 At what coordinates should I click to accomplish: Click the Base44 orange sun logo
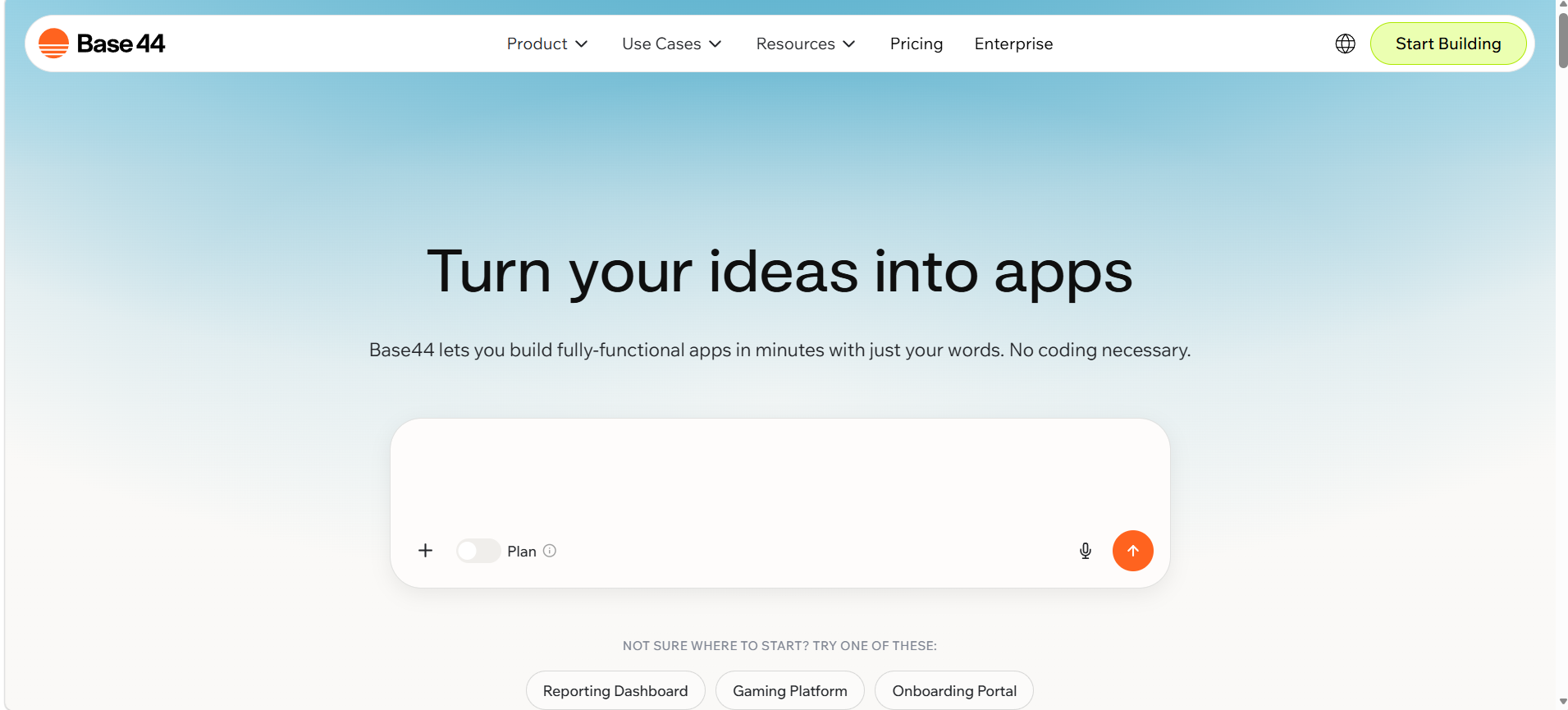click(53, 44)
